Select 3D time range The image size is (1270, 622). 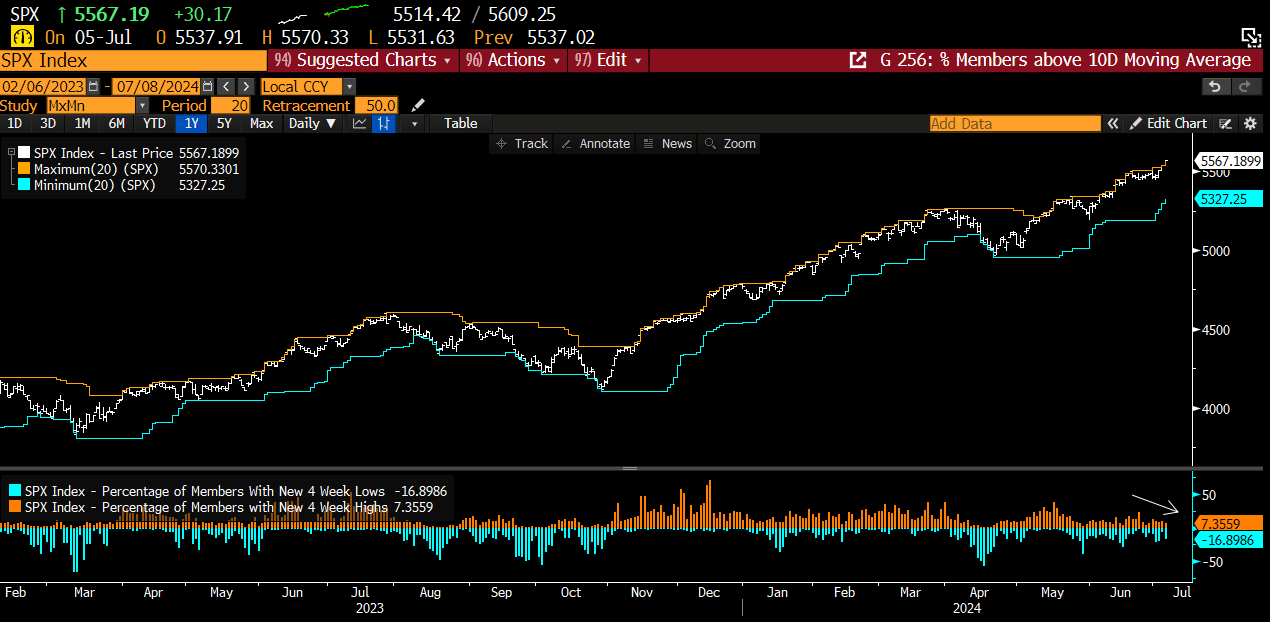click(47, 123)
